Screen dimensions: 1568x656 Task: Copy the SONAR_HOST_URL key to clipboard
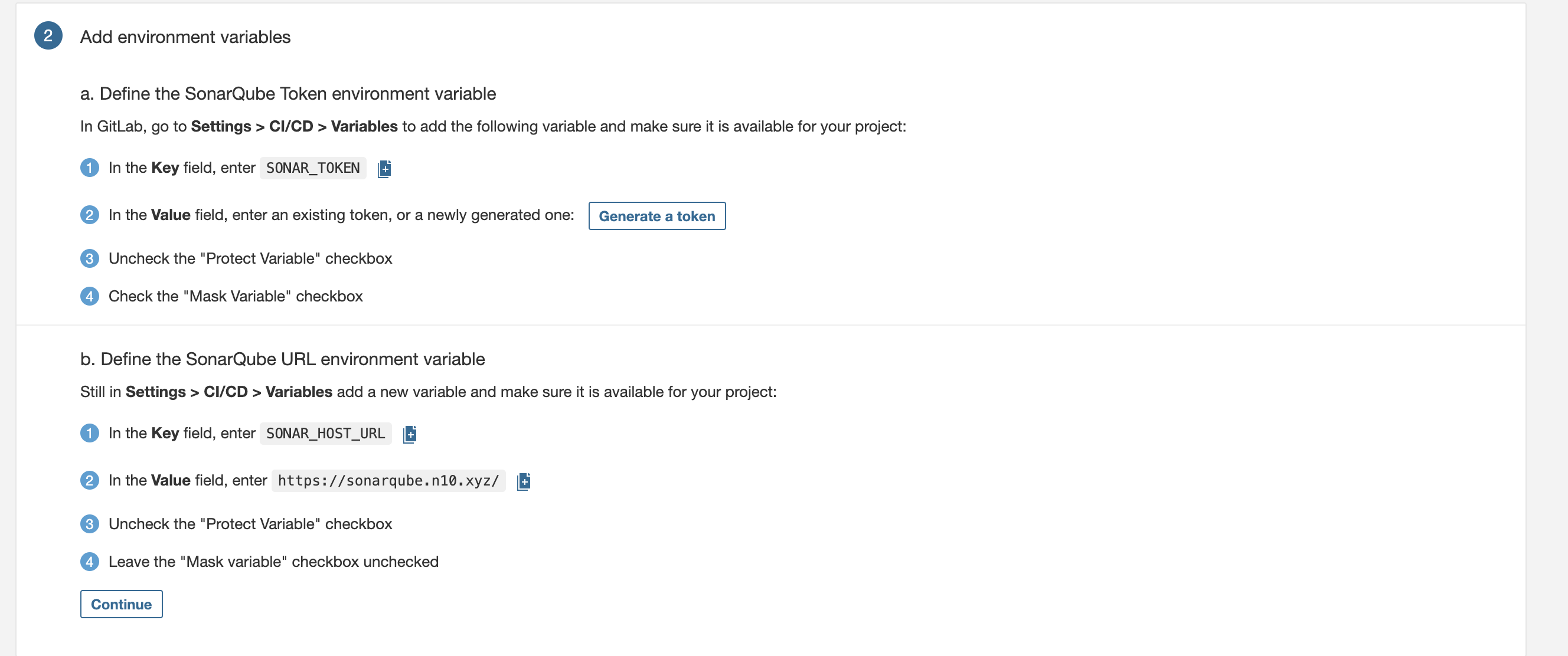[x=410, y=434]
